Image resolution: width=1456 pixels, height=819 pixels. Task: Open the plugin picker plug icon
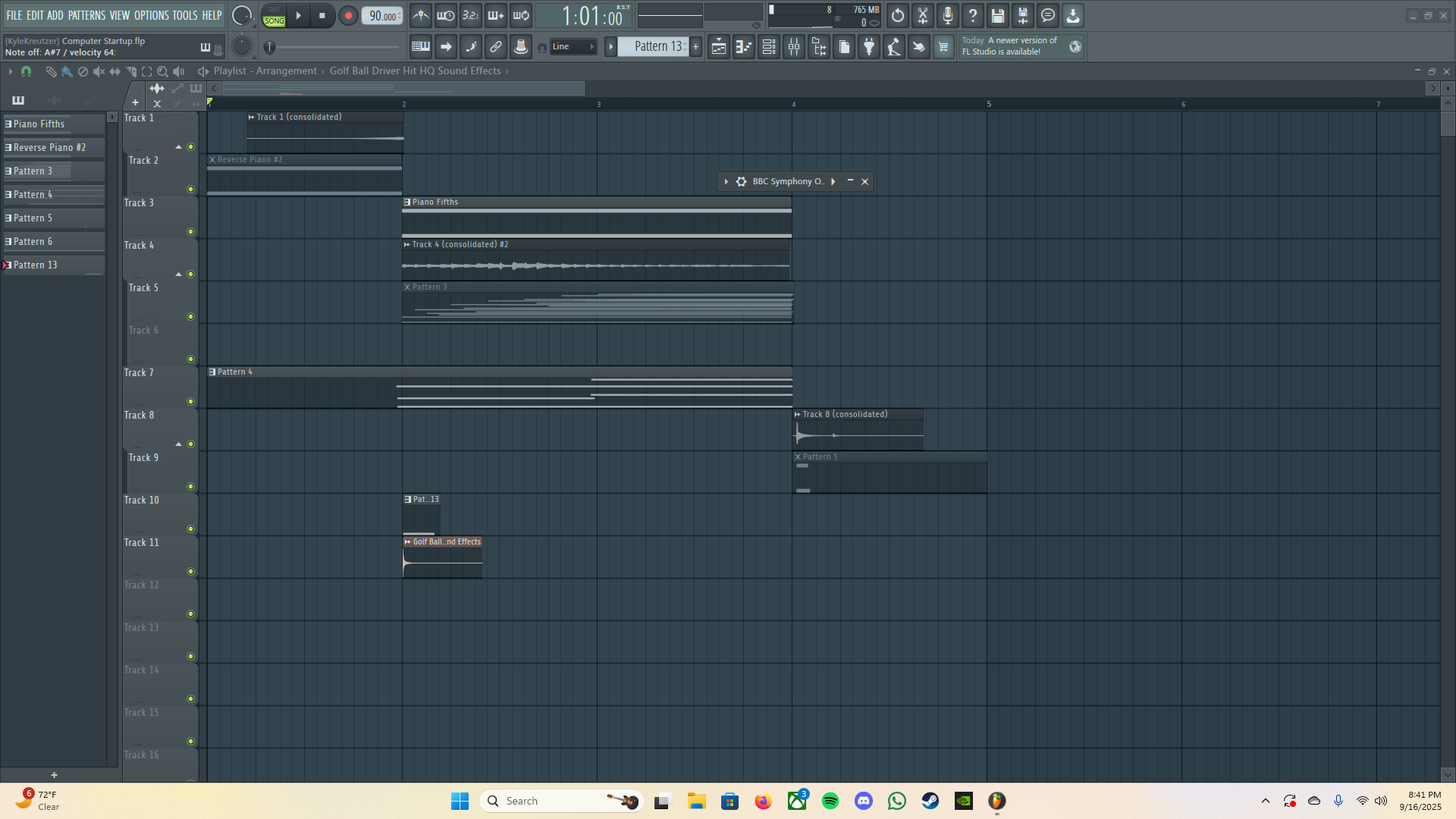coord(869,47)
